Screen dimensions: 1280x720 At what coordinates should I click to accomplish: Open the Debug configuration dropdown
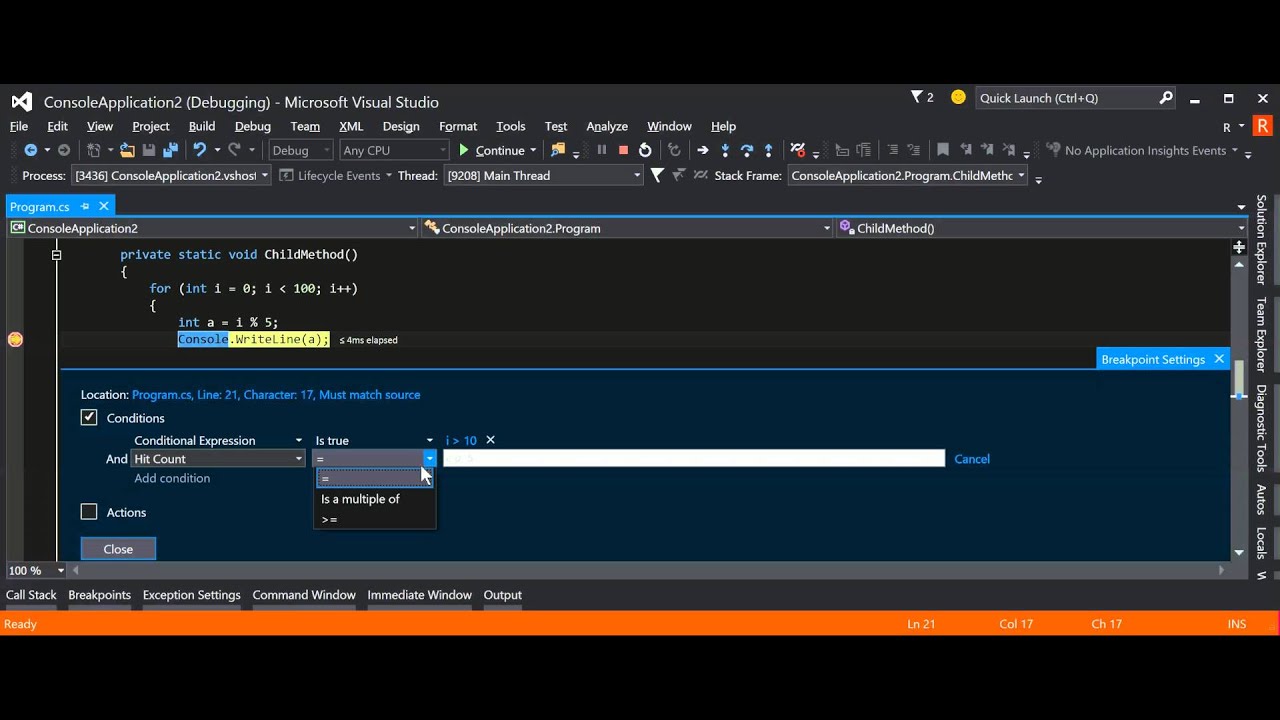click(x=300, y=150)
